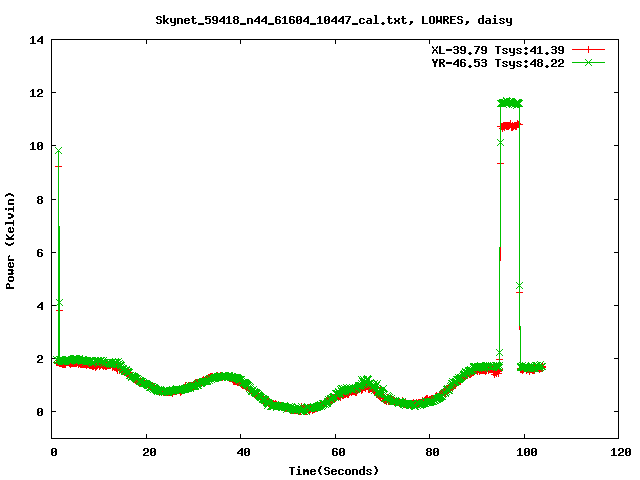Click the y-axis tick label 10
The width and height of the screenshot is (640, 480).
36,146
